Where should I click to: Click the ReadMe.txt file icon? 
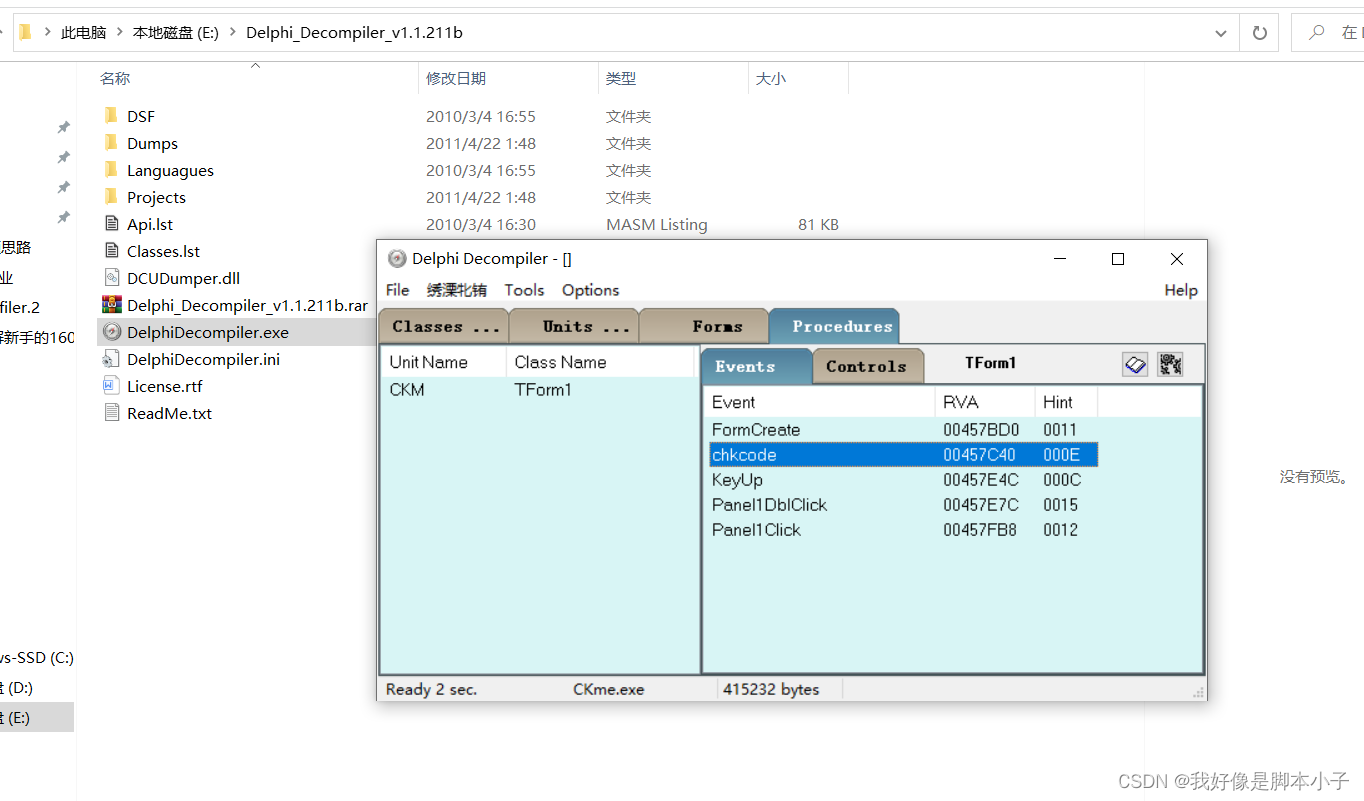[111, 413]
